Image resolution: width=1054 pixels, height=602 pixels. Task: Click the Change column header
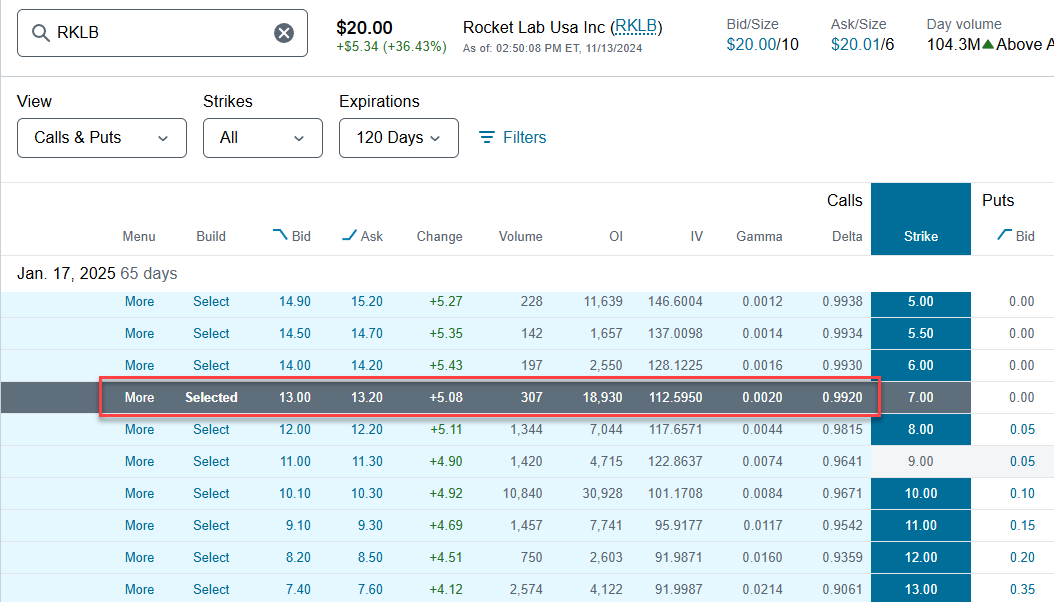[x=439, y=236]
